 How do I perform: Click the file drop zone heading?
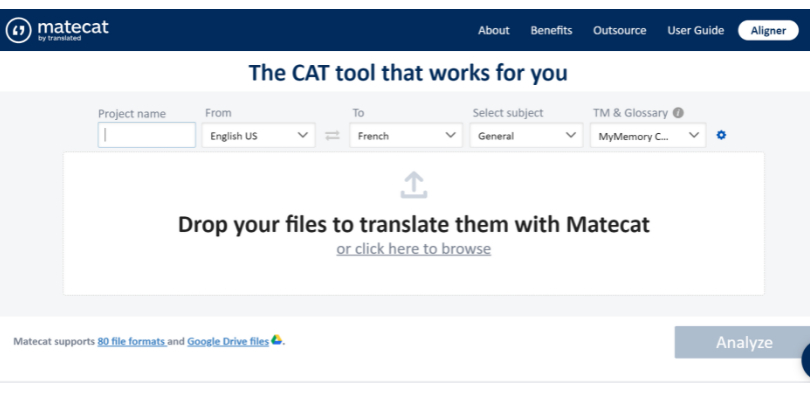[414, 225]
